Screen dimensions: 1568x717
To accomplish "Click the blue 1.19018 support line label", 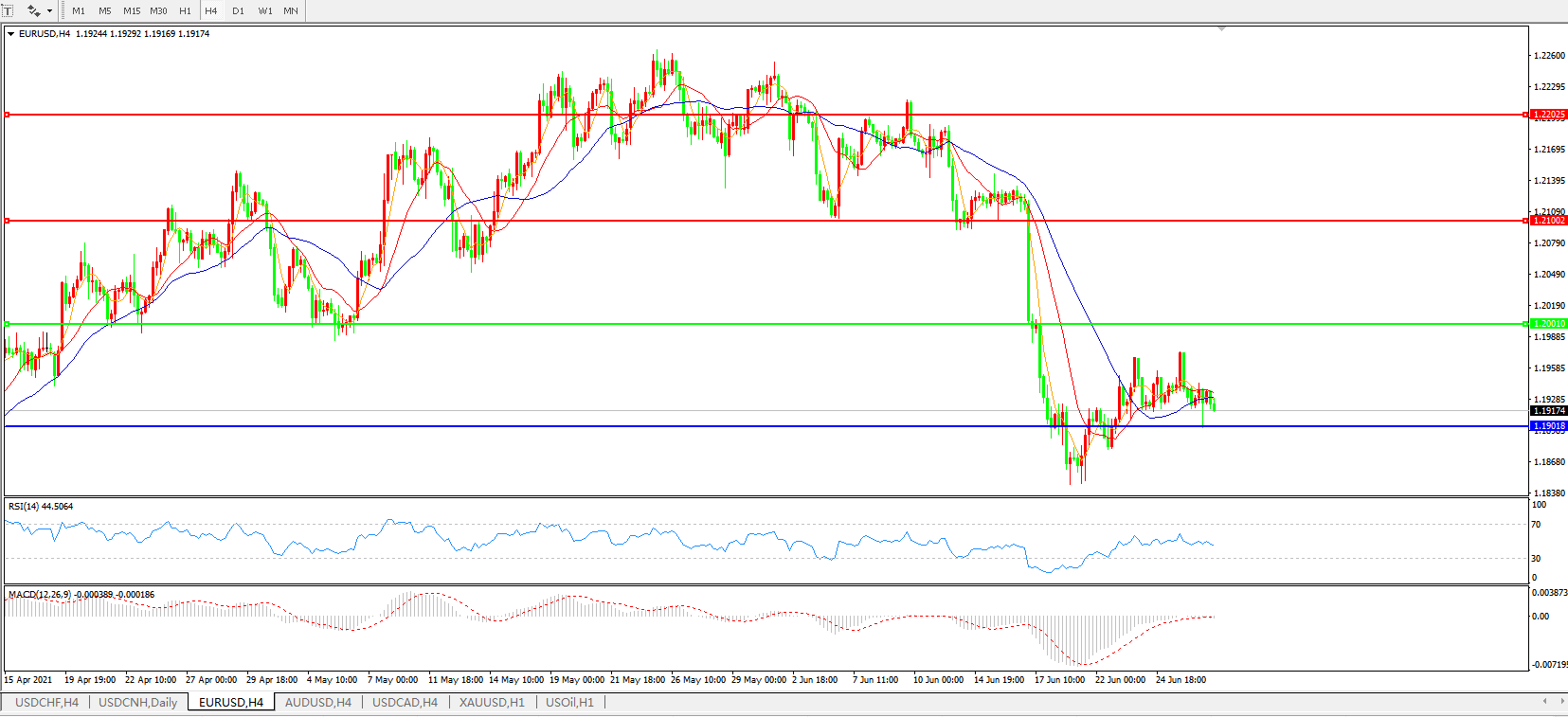I will (1549, 426).
